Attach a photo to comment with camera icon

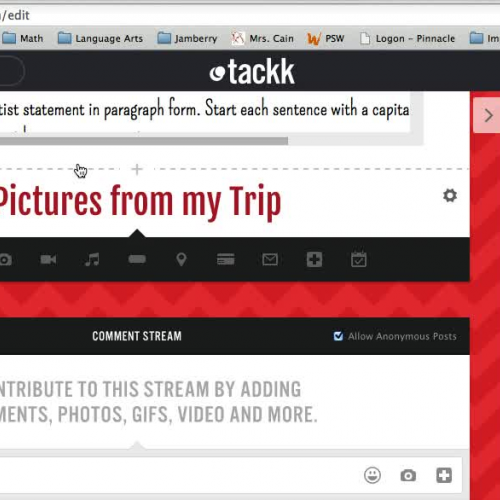click(408, 475)
